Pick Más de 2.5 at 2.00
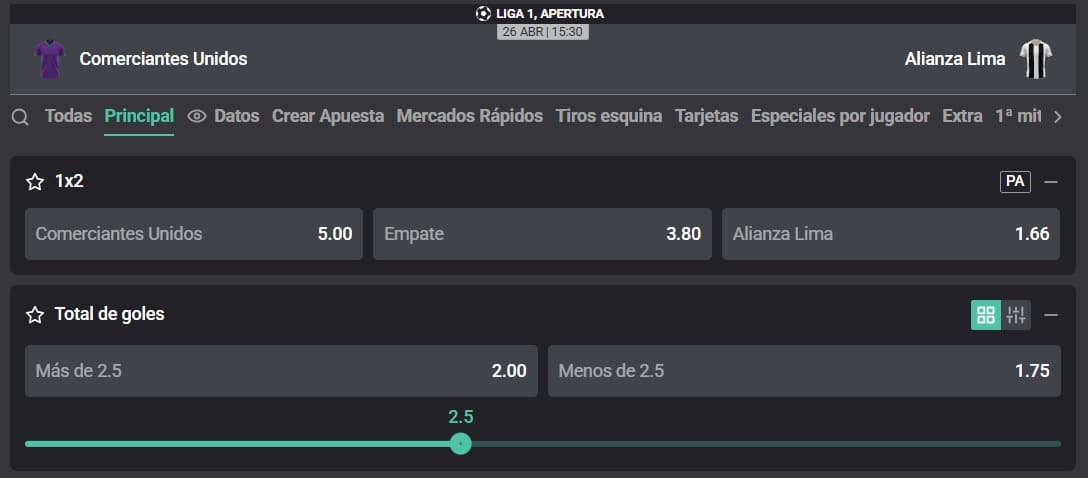The image size is (1088, 478). coord(281,371)
